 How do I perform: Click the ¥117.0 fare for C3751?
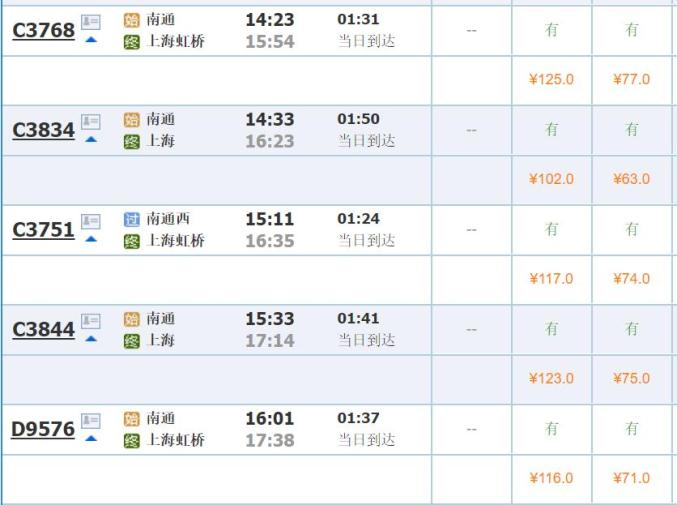coord(551,279)
